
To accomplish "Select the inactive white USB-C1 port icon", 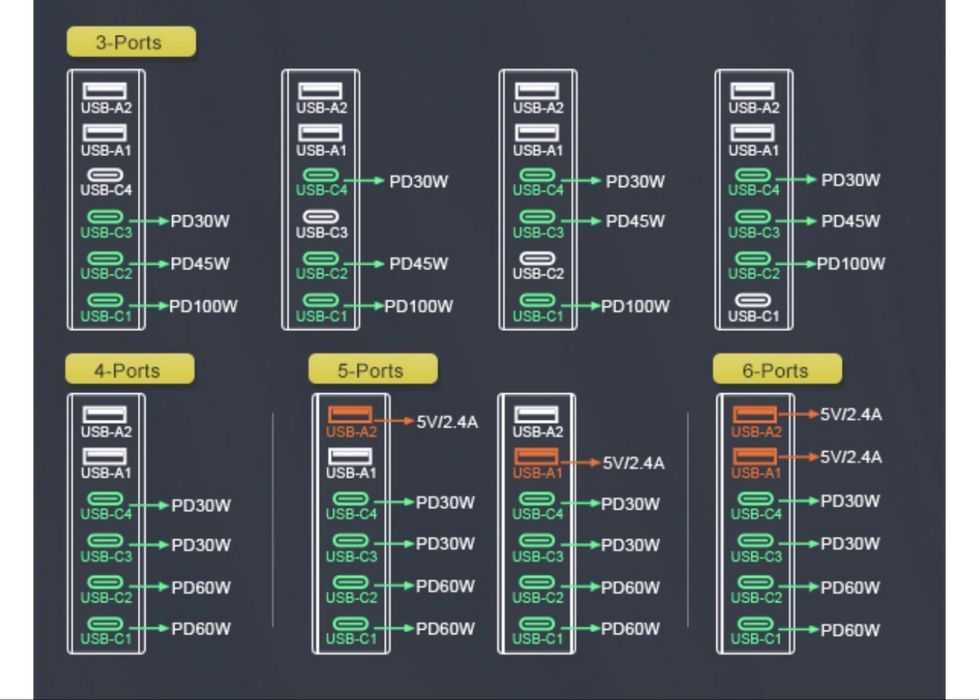I will pyautogui.click(x=753, y=300).
